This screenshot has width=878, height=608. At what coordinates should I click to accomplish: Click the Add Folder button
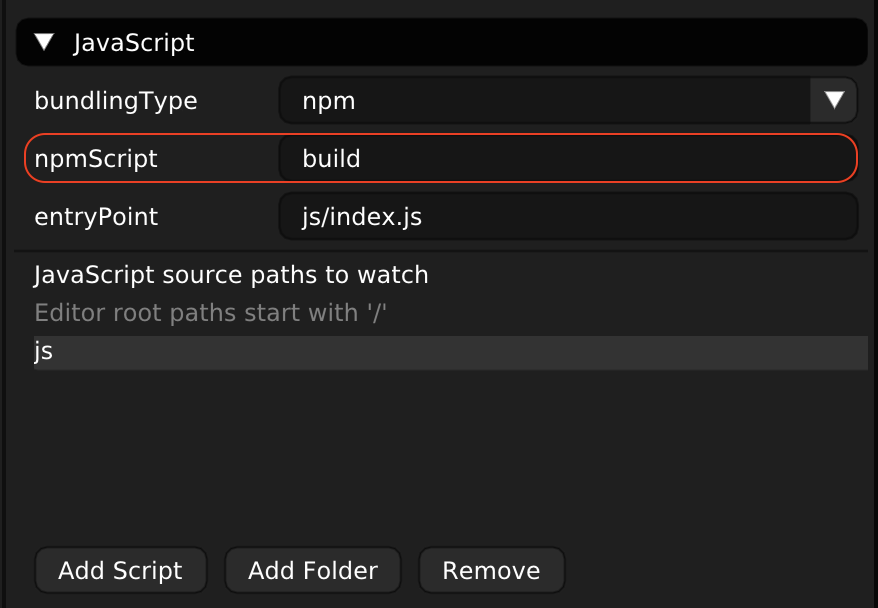pyautogui.click(x=312, y=569)
